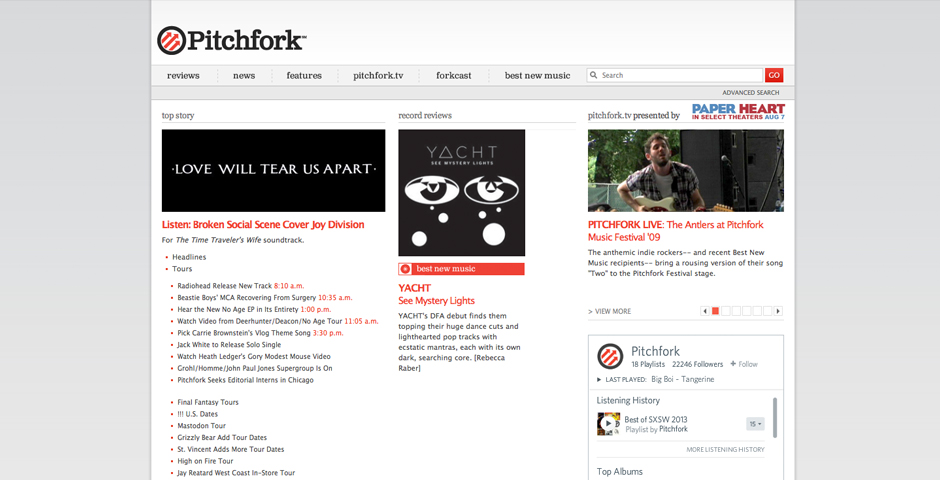Screen dimensions: 940x480
Task: Click the Headlines list item
Action: [x=189, y=257]
